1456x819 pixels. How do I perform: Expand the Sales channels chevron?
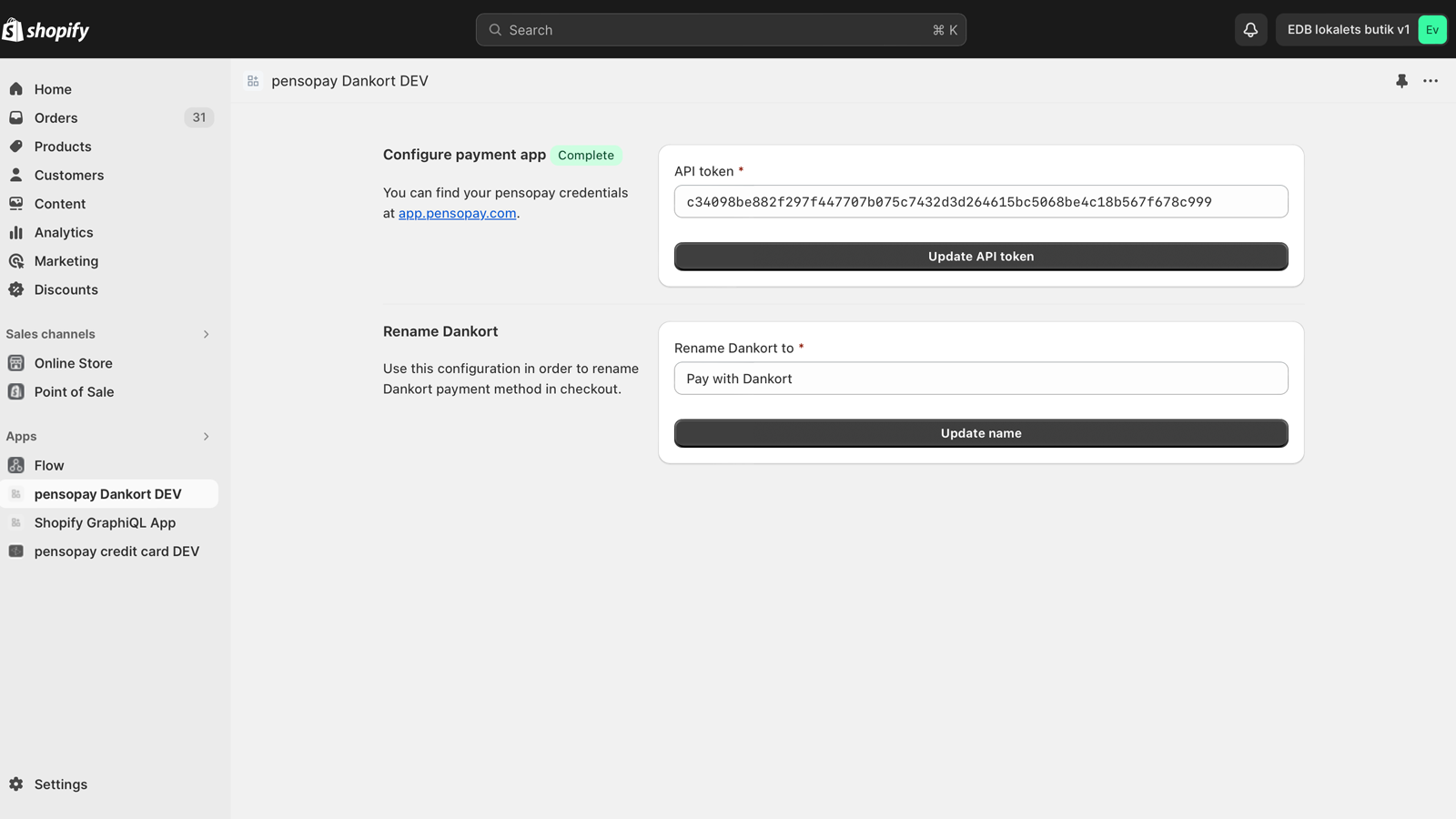tap(207, 334)
